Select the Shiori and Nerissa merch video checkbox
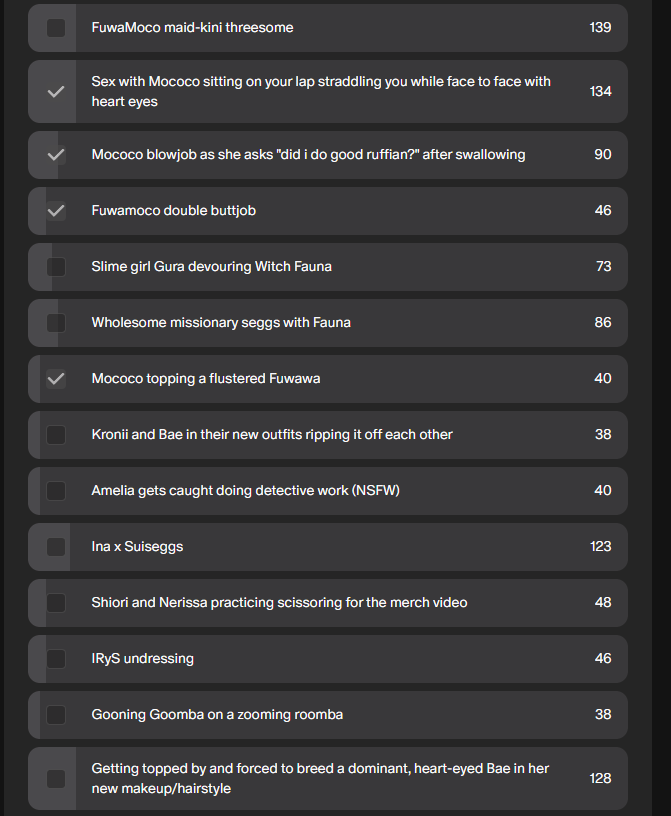 [56, 603]
